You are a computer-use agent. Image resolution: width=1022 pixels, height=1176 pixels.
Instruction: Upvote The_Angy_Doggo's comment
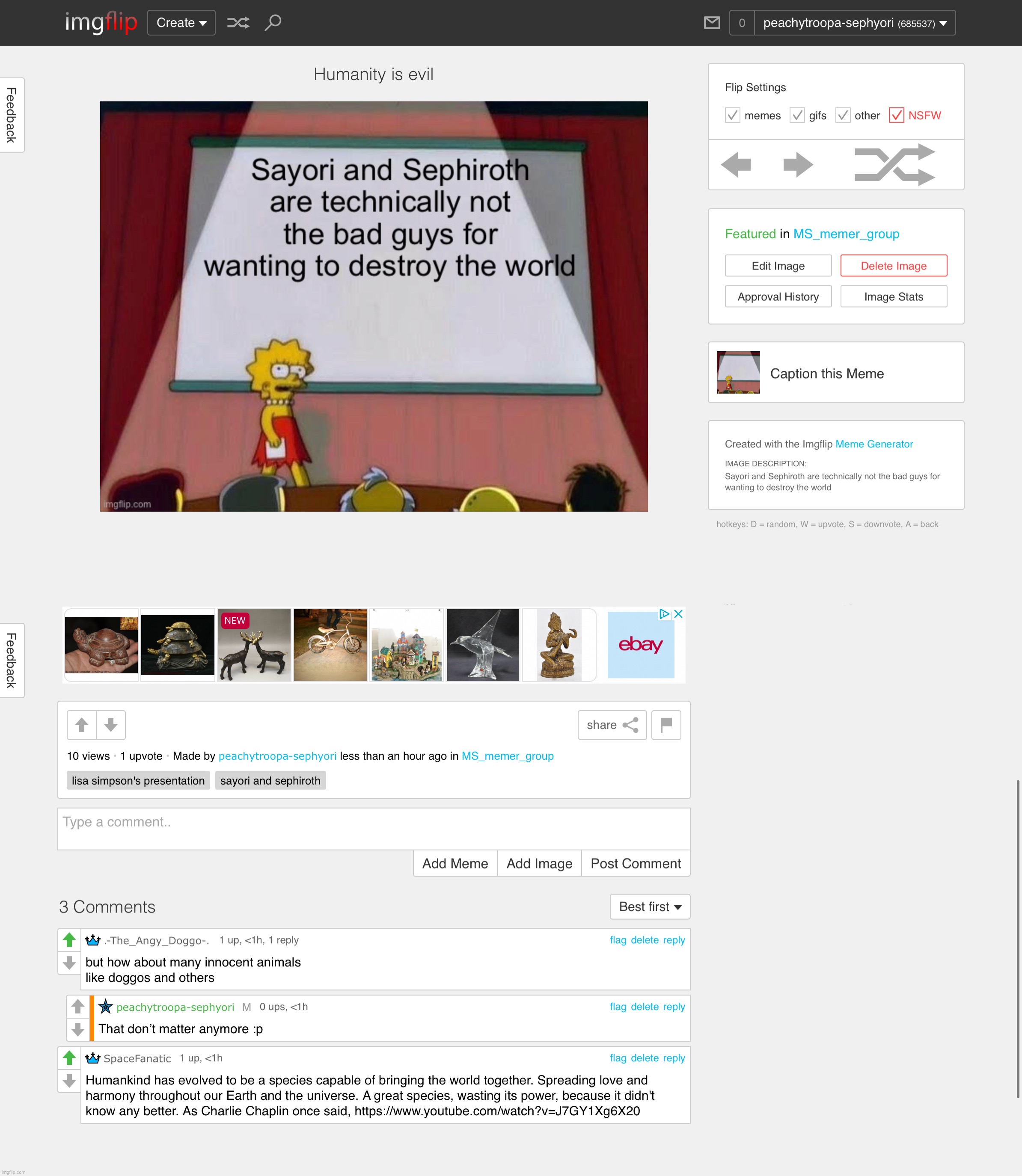70,939
